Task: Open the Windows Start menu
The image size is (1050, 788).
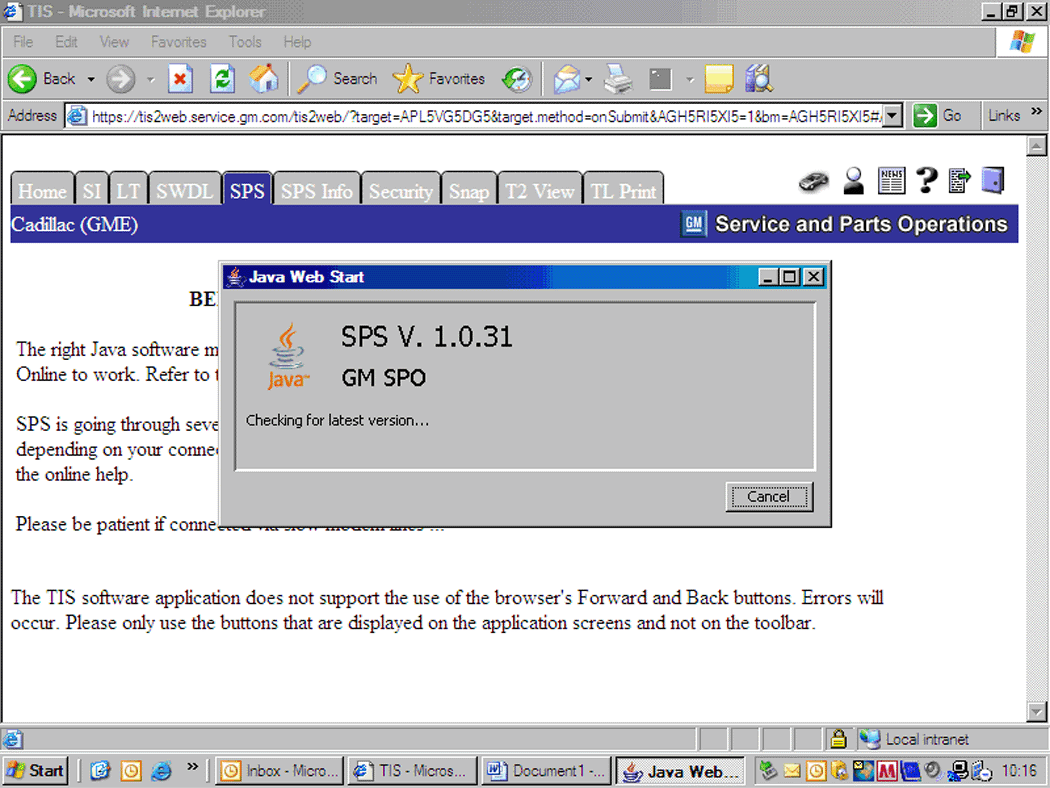Action: coord(36,770)
